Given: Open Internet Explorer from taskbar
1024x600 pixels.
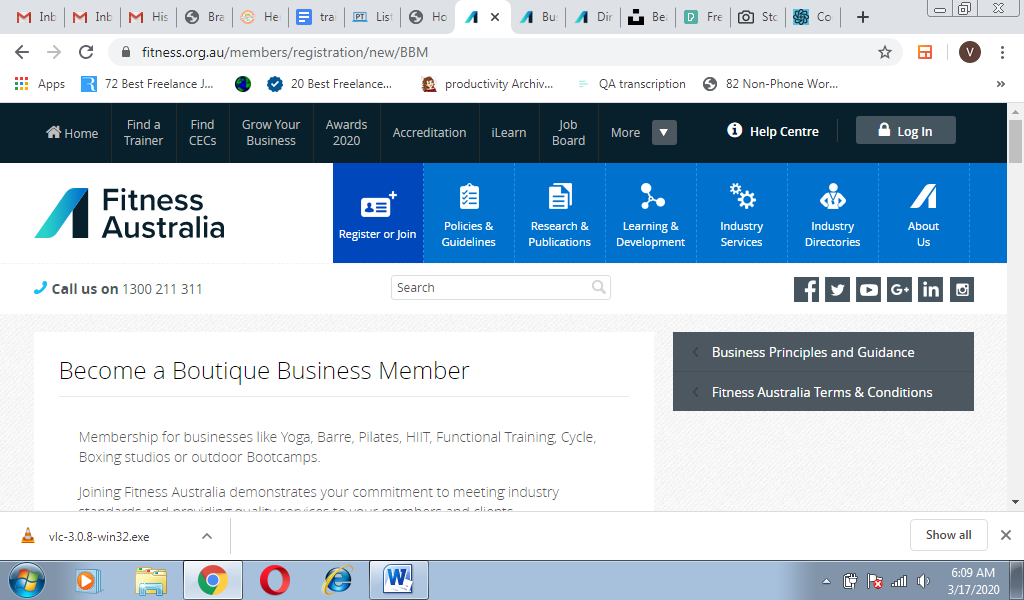Looking at the screenshot, I should [x=338, y=580].
